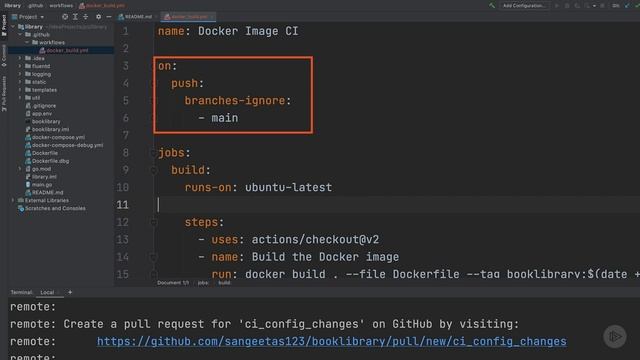
Task: Collapse the workflows folder
Action: pyautogui.click(x=27, y=42)
